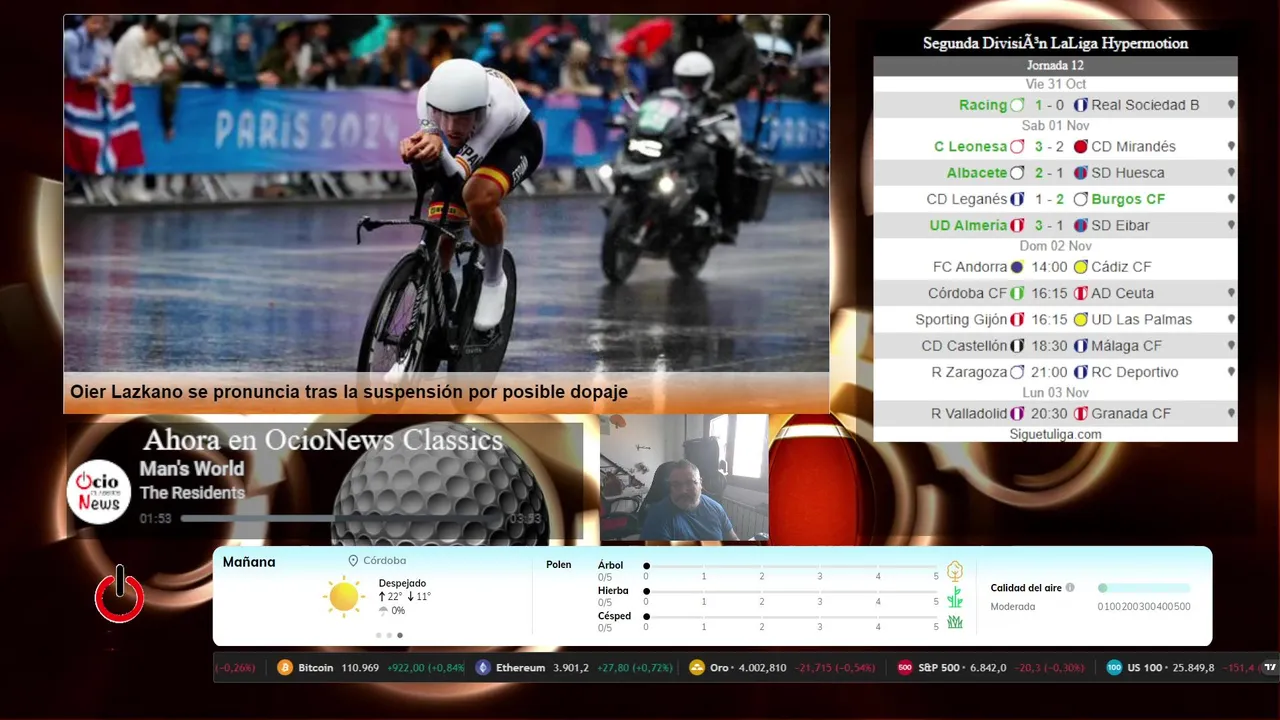Click the C Leonesa team name
This screenshot has height=720, width=1280.
[970, 146]
